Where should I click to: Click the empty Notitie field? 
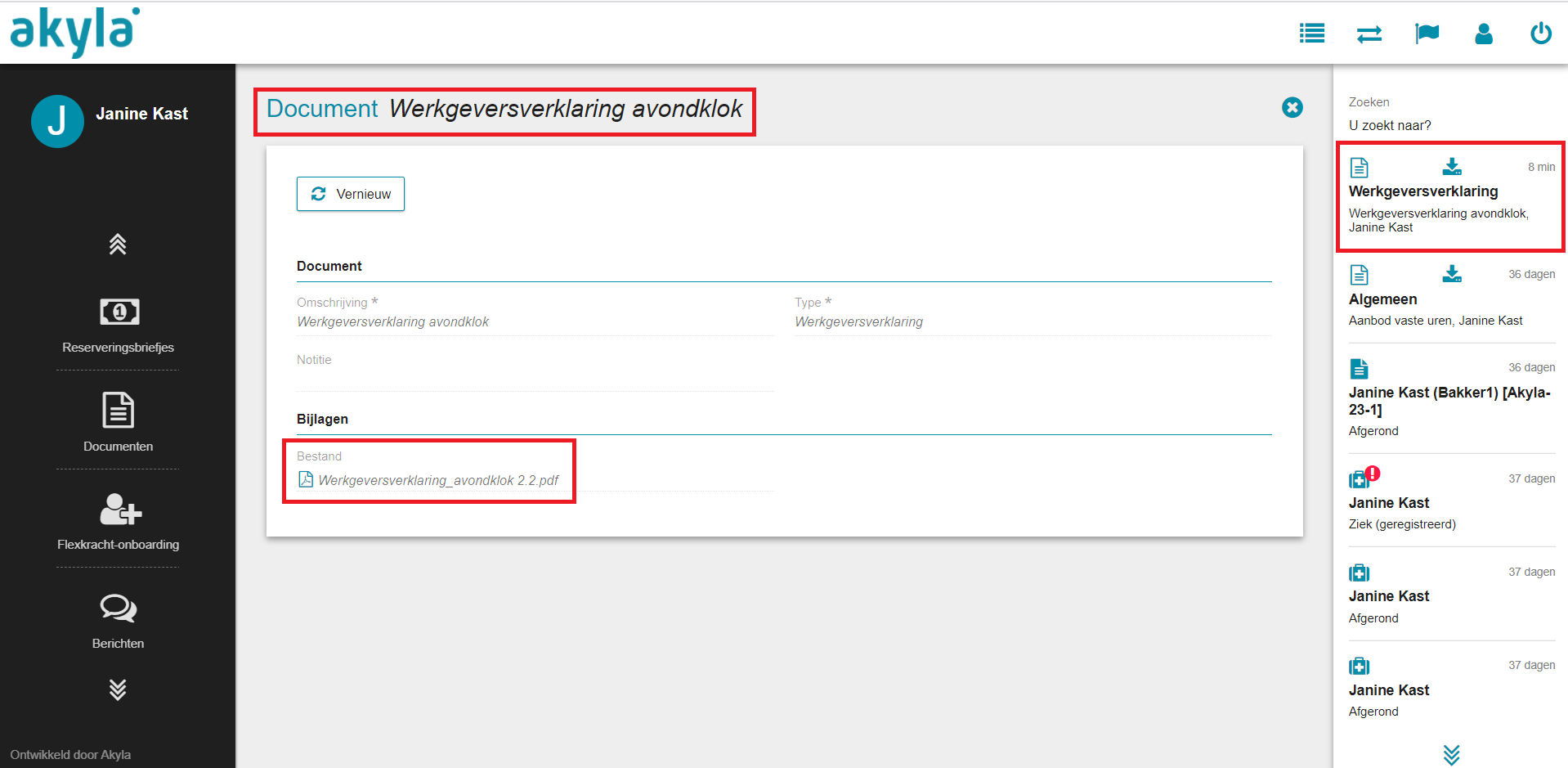535,380
